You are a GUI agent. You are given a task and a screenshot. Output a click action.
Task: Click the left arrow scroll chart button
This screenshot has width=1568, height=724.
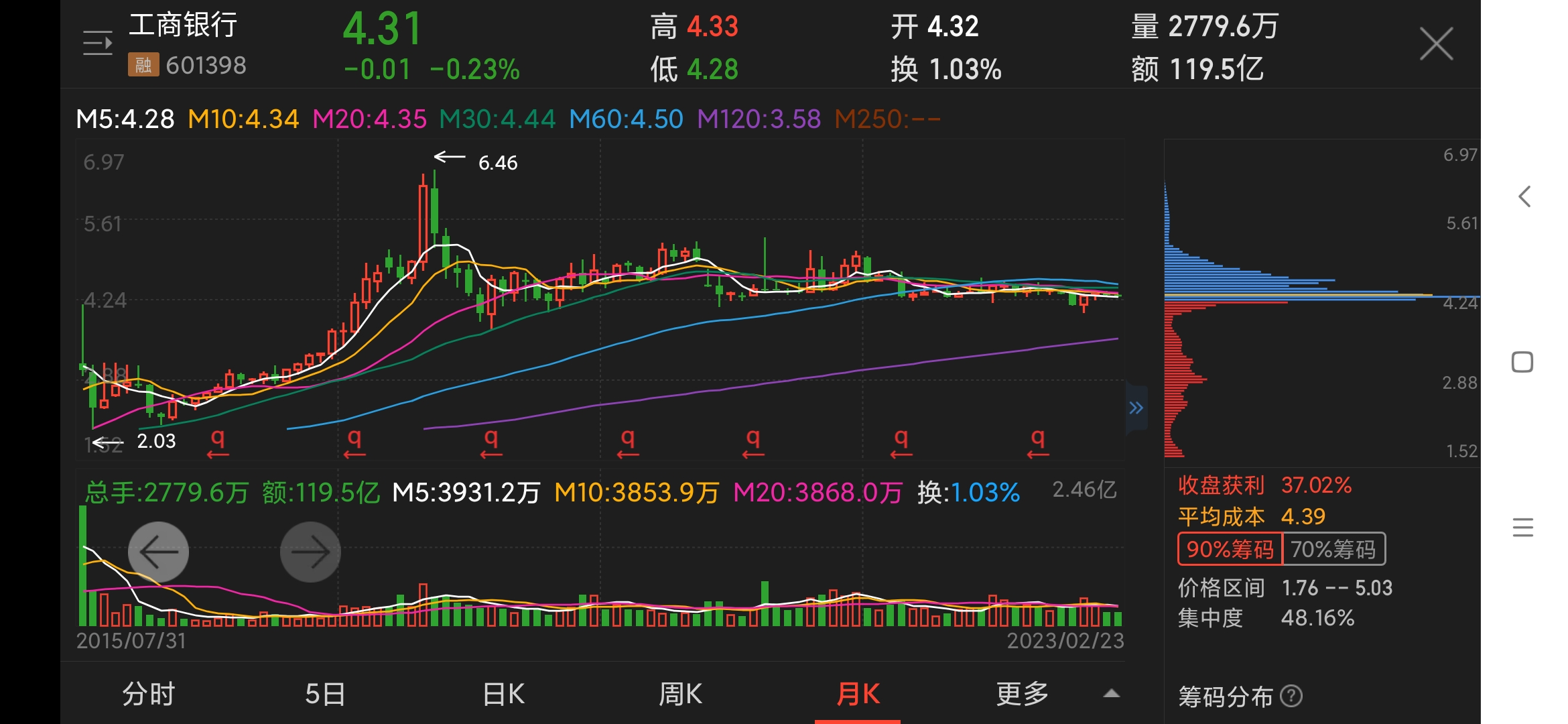pos(158,552)
